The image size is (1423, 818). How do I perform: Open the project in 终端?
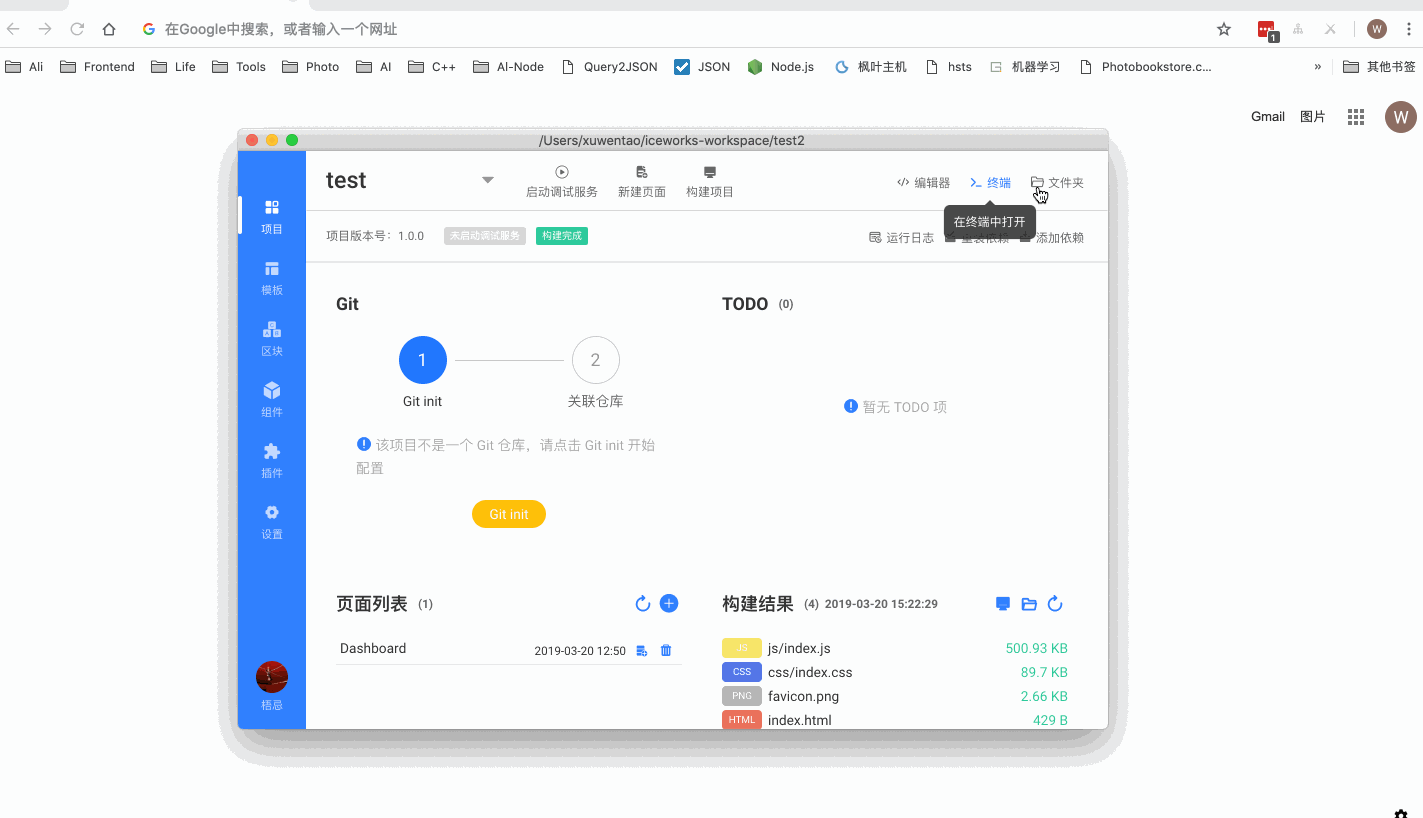pos(990,183)
